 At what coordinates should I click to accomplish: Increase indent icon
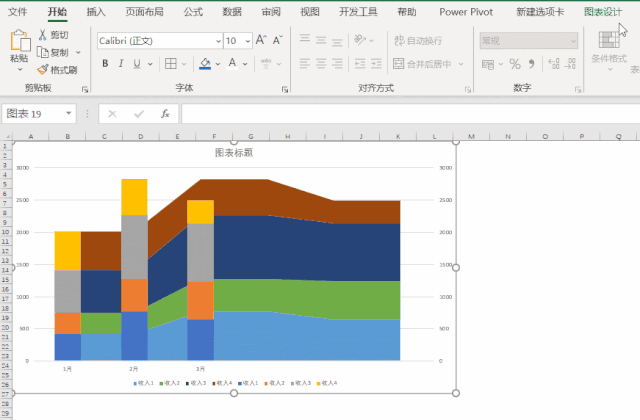coord(376,63)
